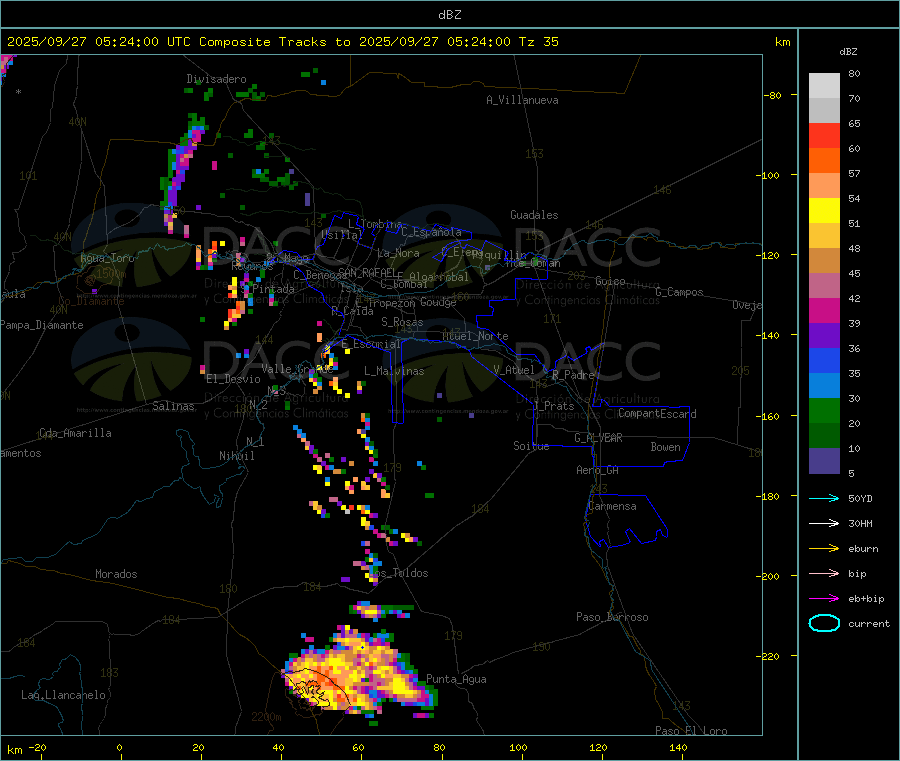Click the G_ALVEAR place label
Viewport: 900px width, 761px height.
598,438
